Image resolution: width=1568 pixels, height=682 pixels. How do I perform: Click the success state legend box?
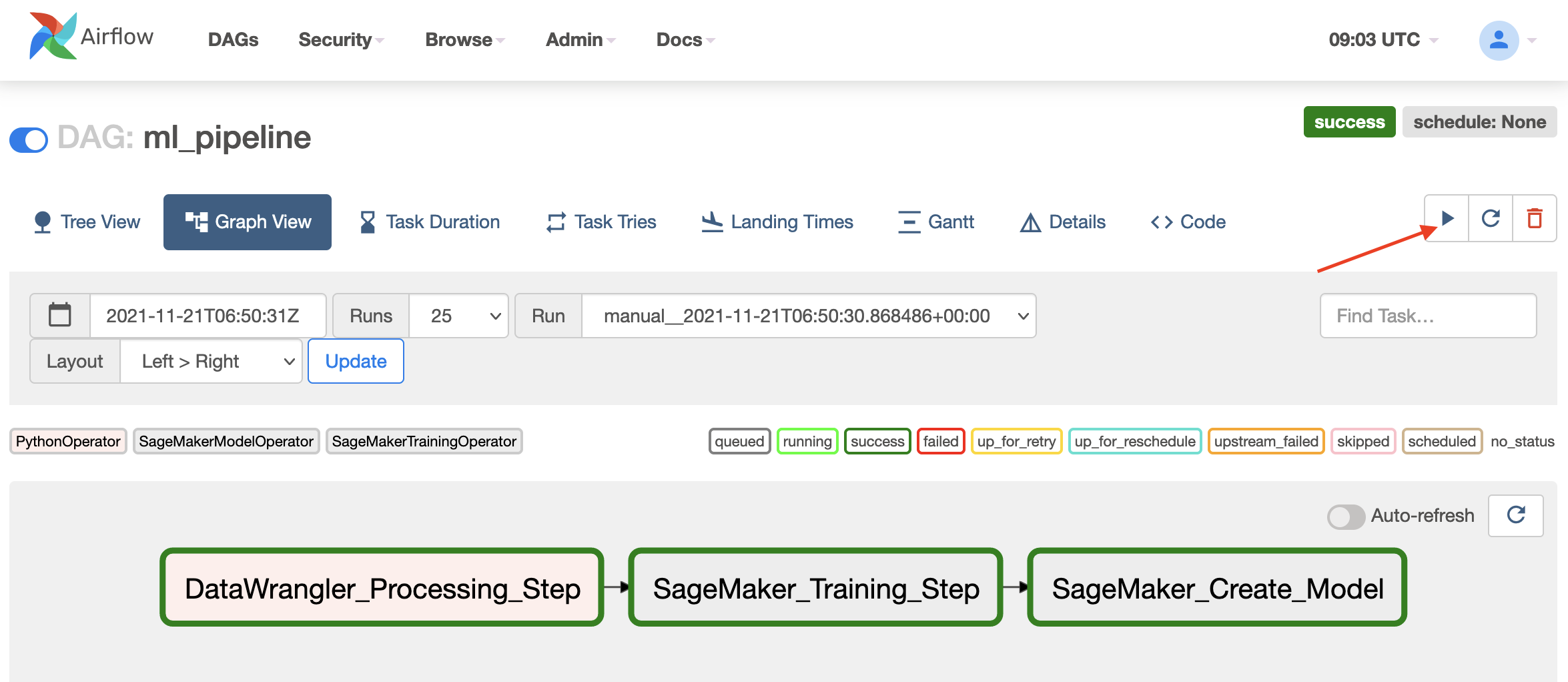point(877,441)
